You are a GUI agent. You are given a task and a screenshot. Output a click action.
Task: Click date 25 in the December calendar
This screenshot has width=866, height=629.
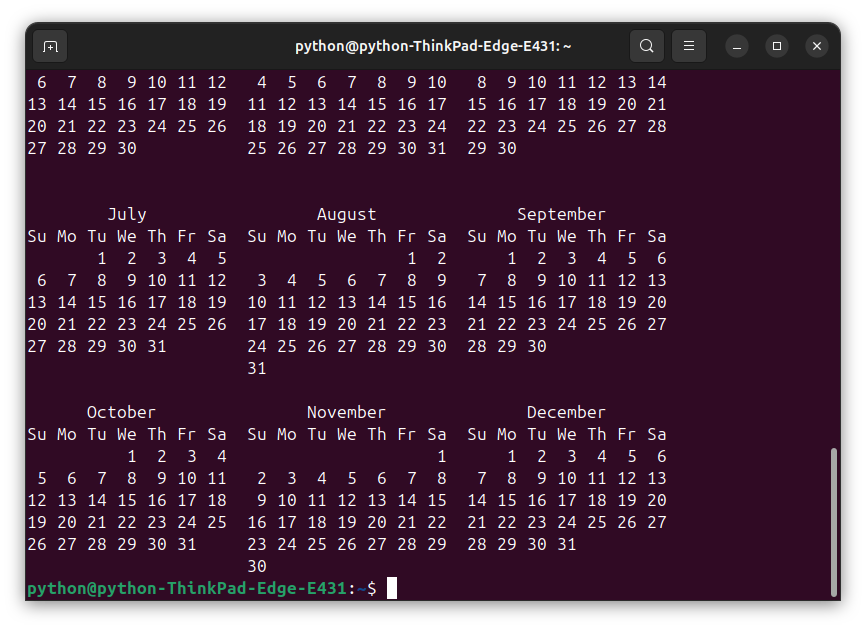(x=596, y=522)
